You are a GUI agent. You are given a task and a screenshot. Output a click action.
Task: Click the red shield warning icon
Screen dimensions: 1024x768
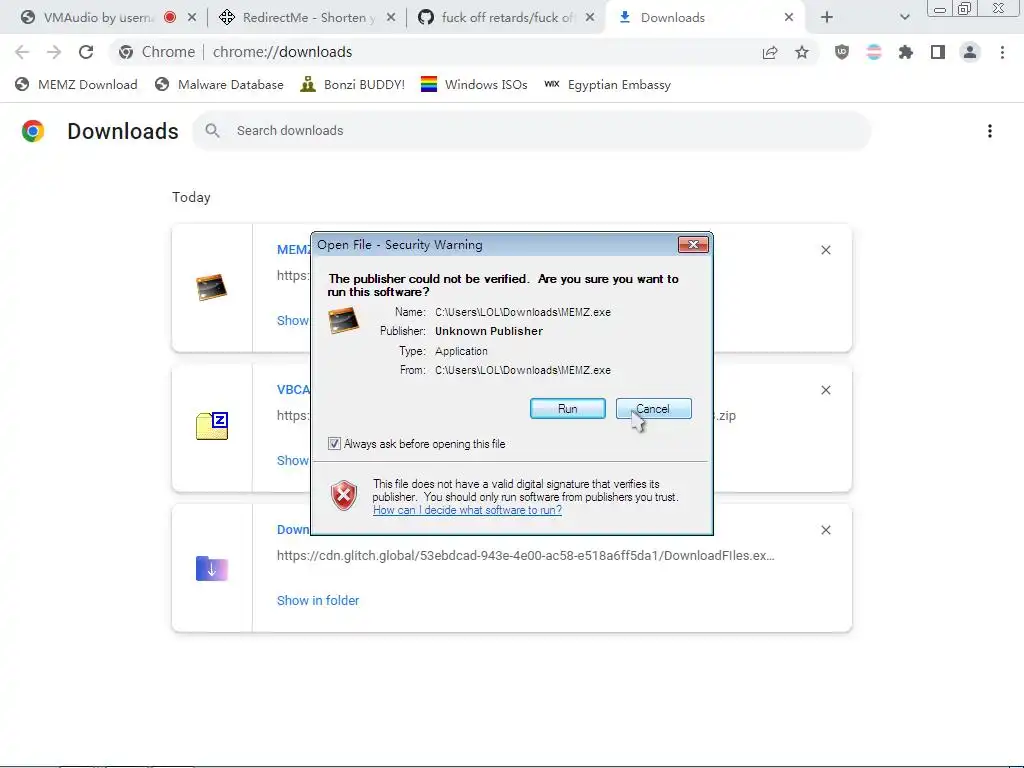point(344,495)
